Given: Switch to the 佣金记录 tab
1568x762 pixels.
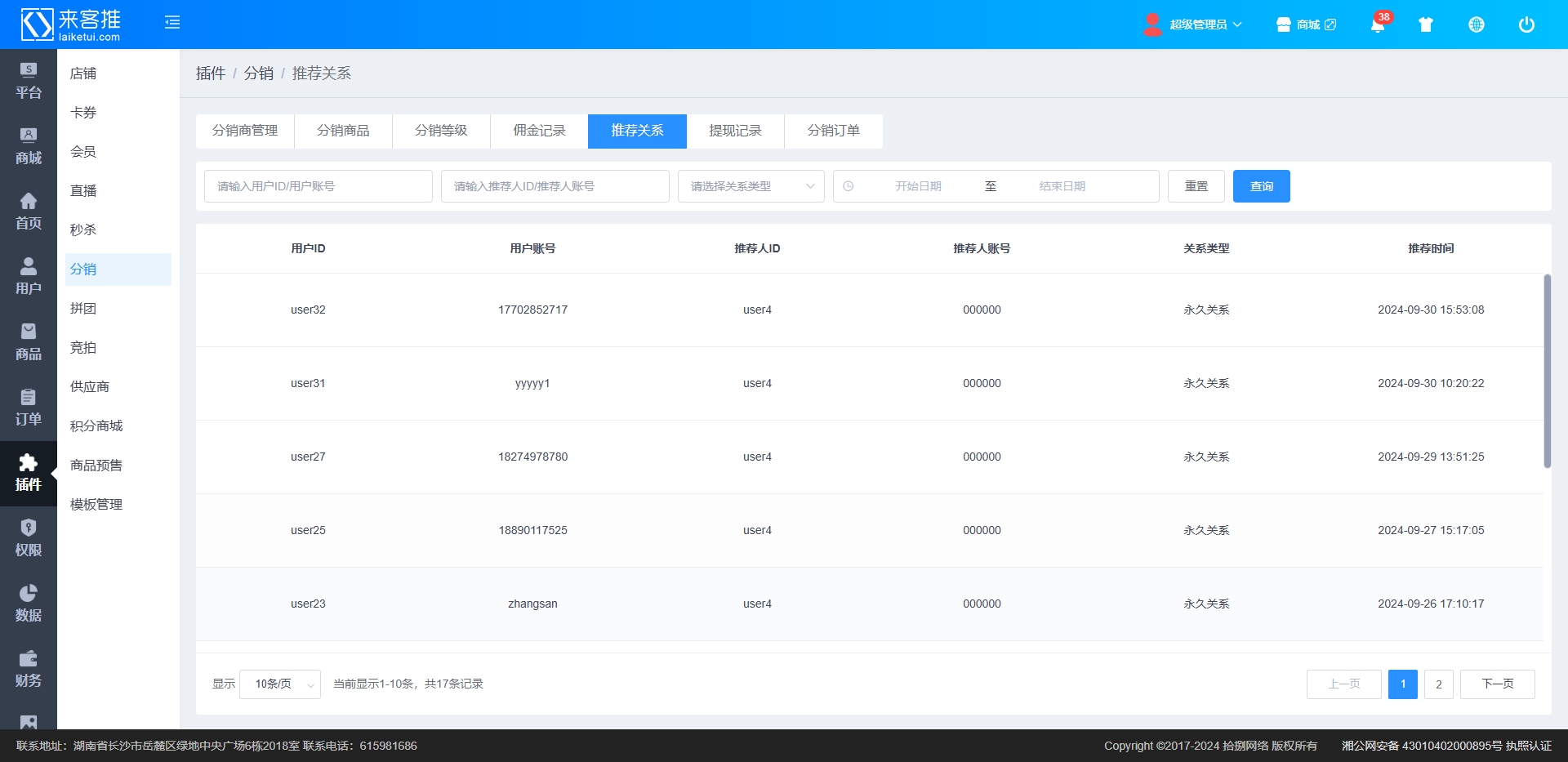Looking at the screenshot, I should [x=539, y=131].
